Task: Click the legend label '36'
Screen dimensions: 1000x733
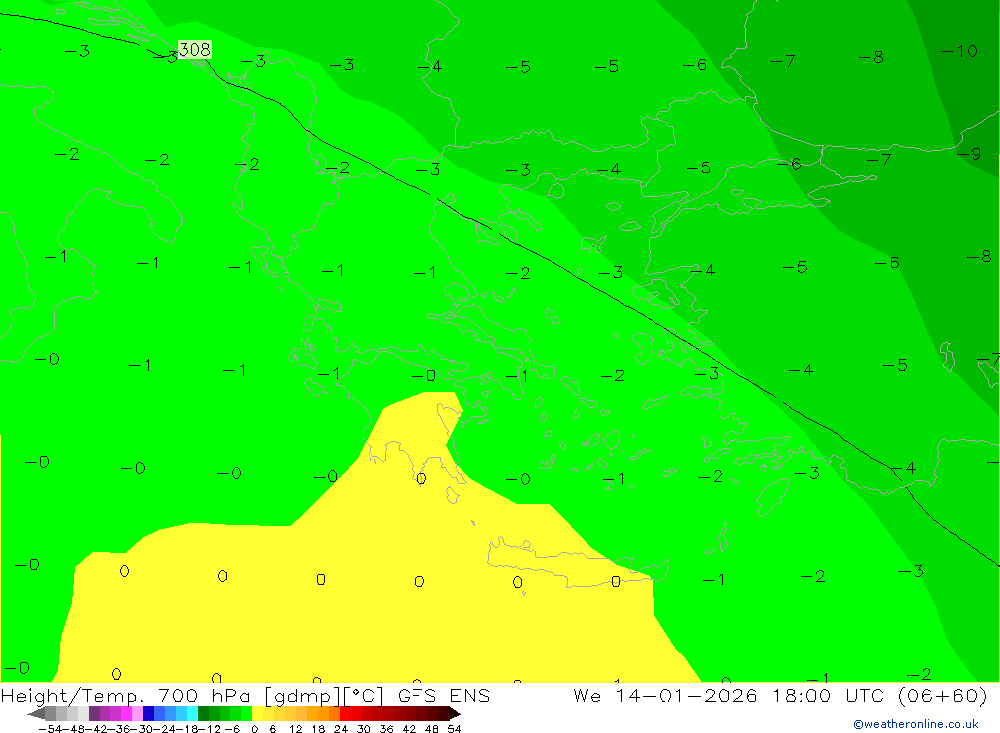Action: 386,729
